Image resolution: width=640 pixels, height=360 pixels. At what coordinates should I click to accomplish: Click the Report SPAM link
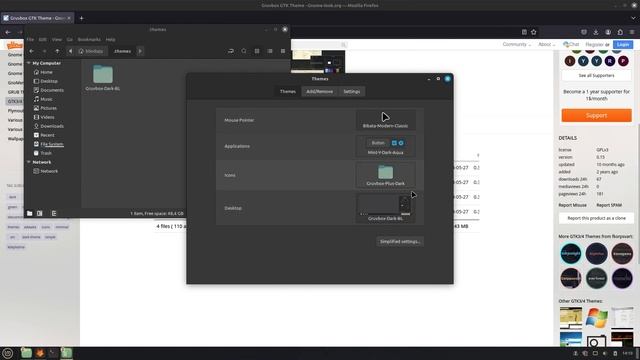(609, 205)
